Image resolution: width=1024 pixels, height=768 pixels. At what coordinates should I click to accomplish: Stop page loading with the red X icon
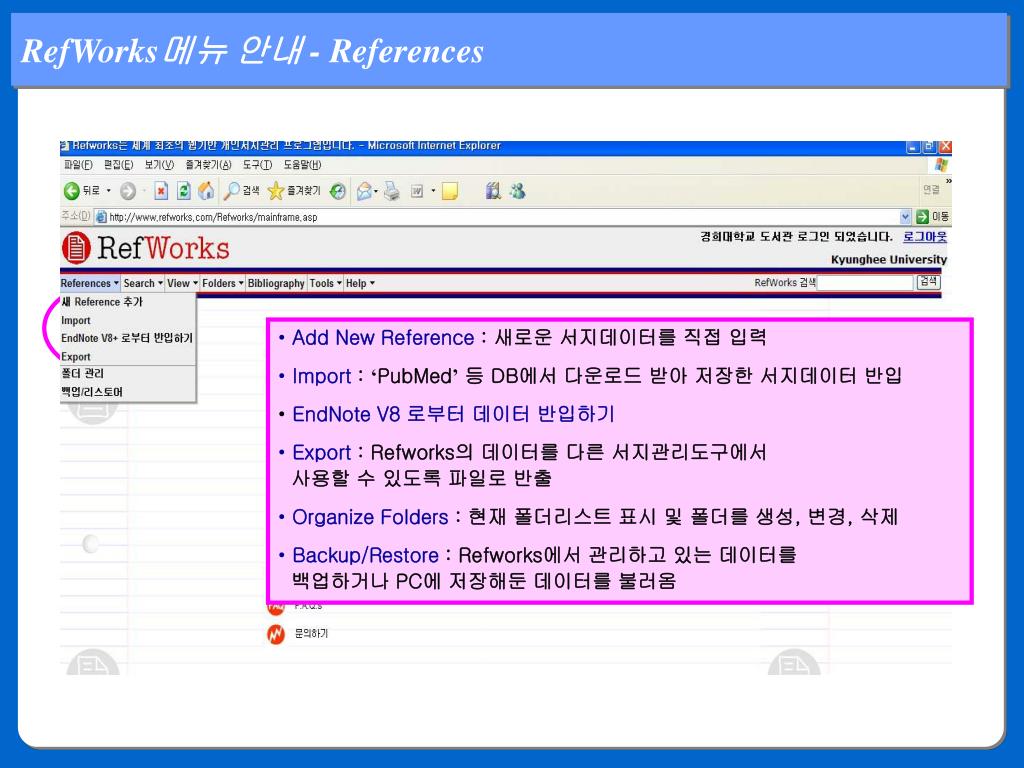point(161,191)
